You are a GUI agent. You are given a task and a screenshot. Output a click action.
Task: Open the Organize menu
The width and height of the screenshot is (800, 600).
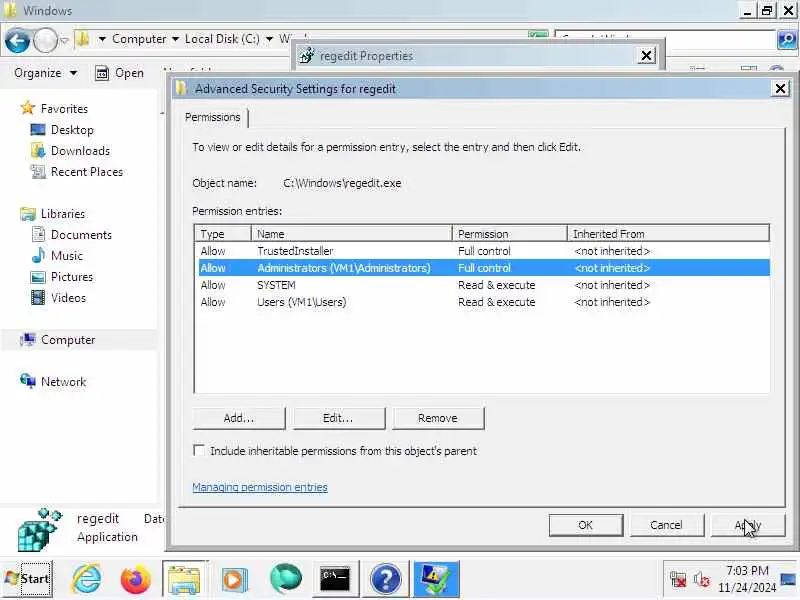45,73
